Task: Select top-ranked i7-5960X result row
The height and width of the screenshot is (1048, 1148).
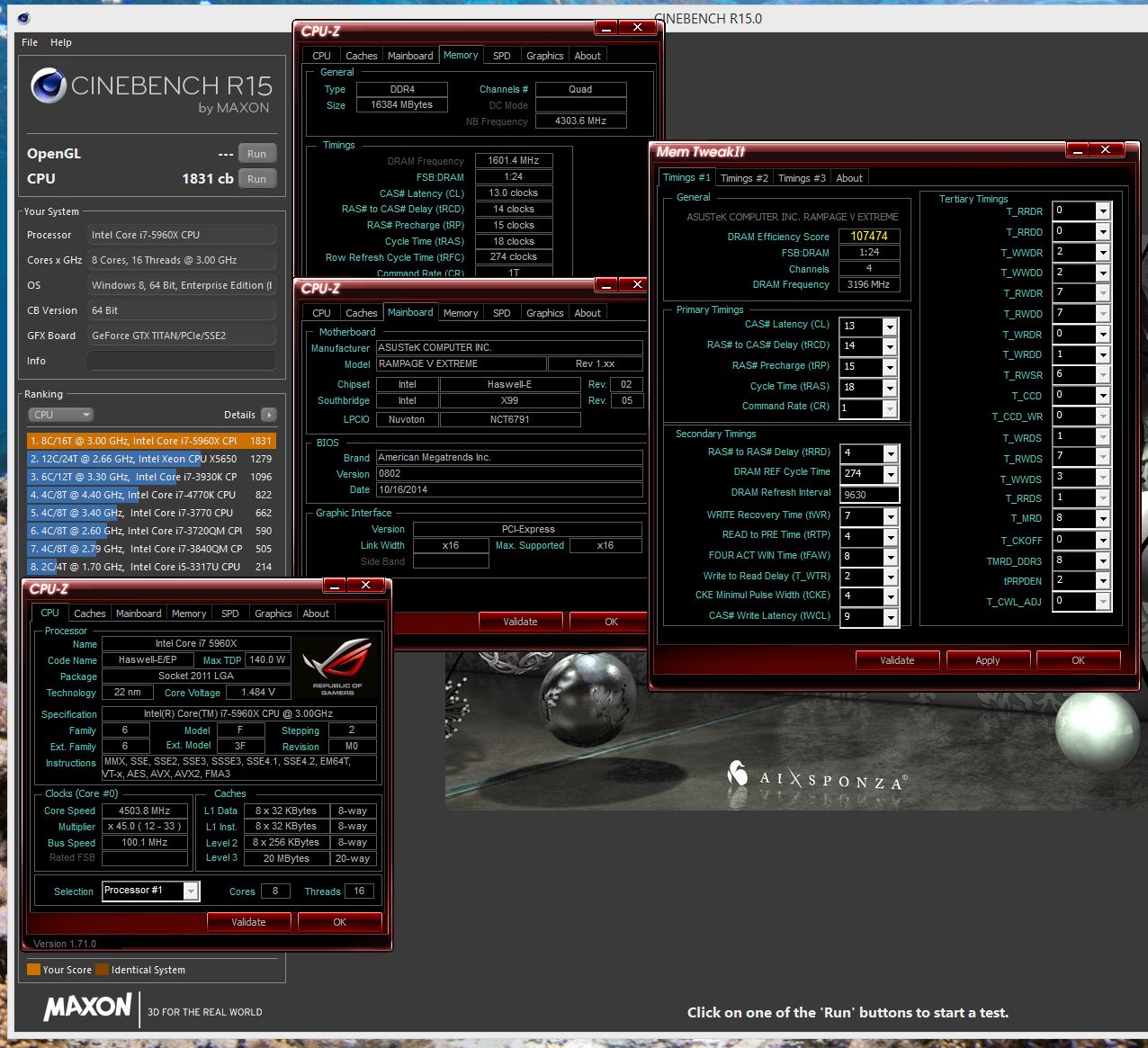Action: point(151,441)
